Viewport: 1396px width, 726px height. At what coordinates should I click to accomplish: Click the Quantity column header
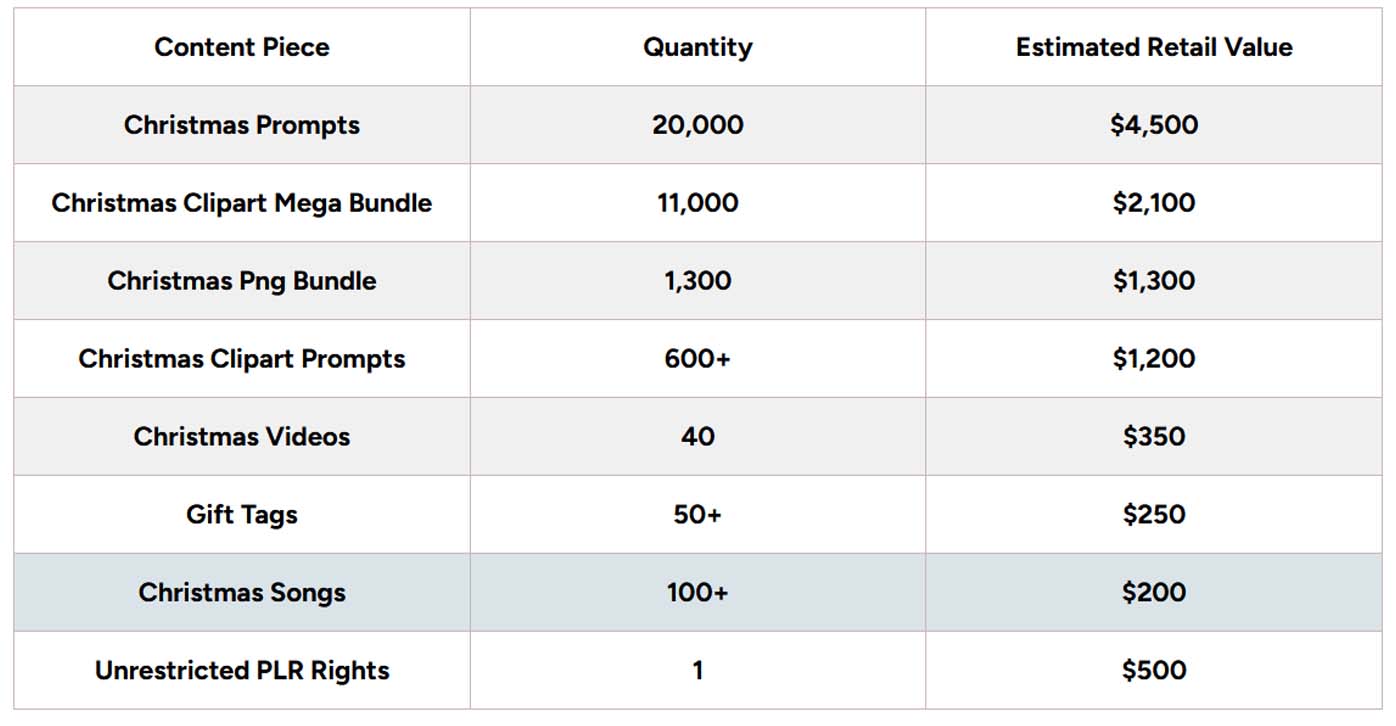(697, 47)
